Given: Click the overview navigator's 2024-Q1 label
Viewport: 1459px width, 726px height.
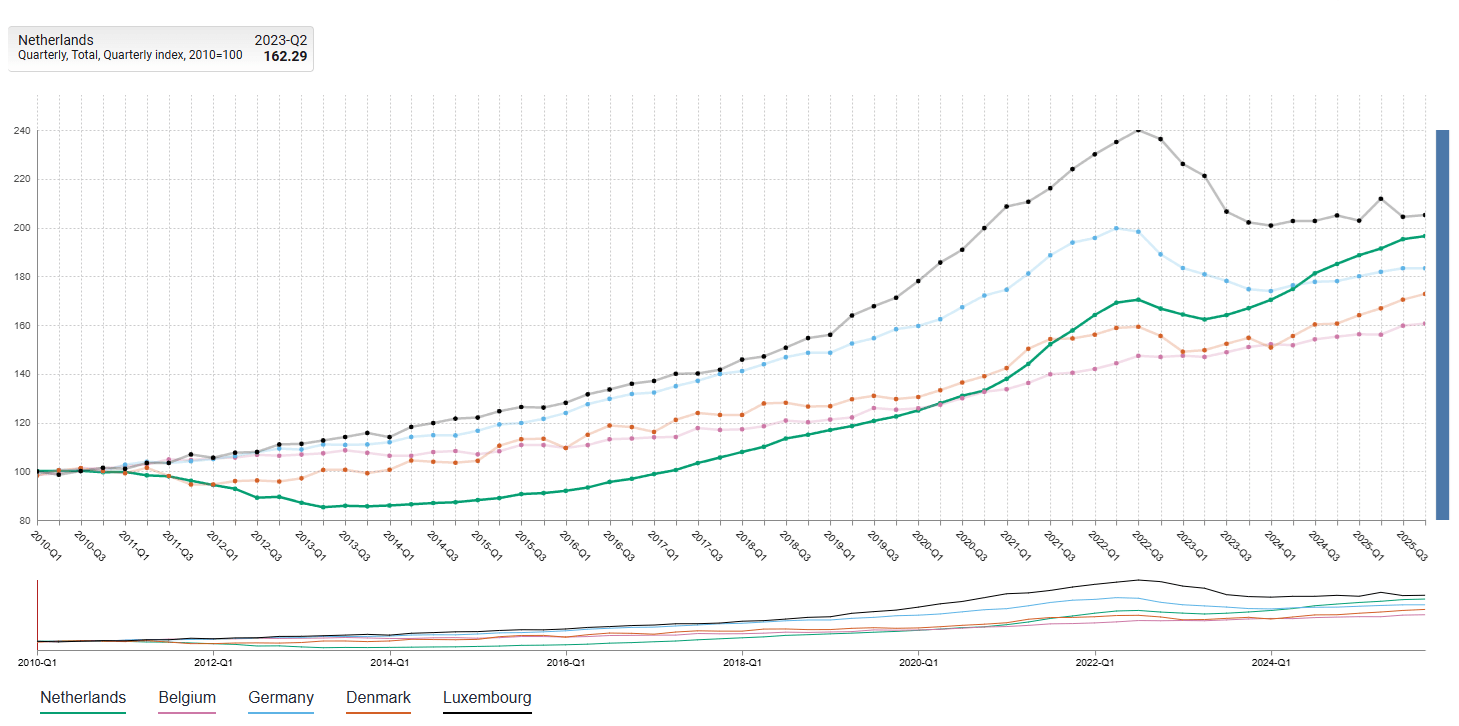Looking at the screenshot, I should (1270, 662).
